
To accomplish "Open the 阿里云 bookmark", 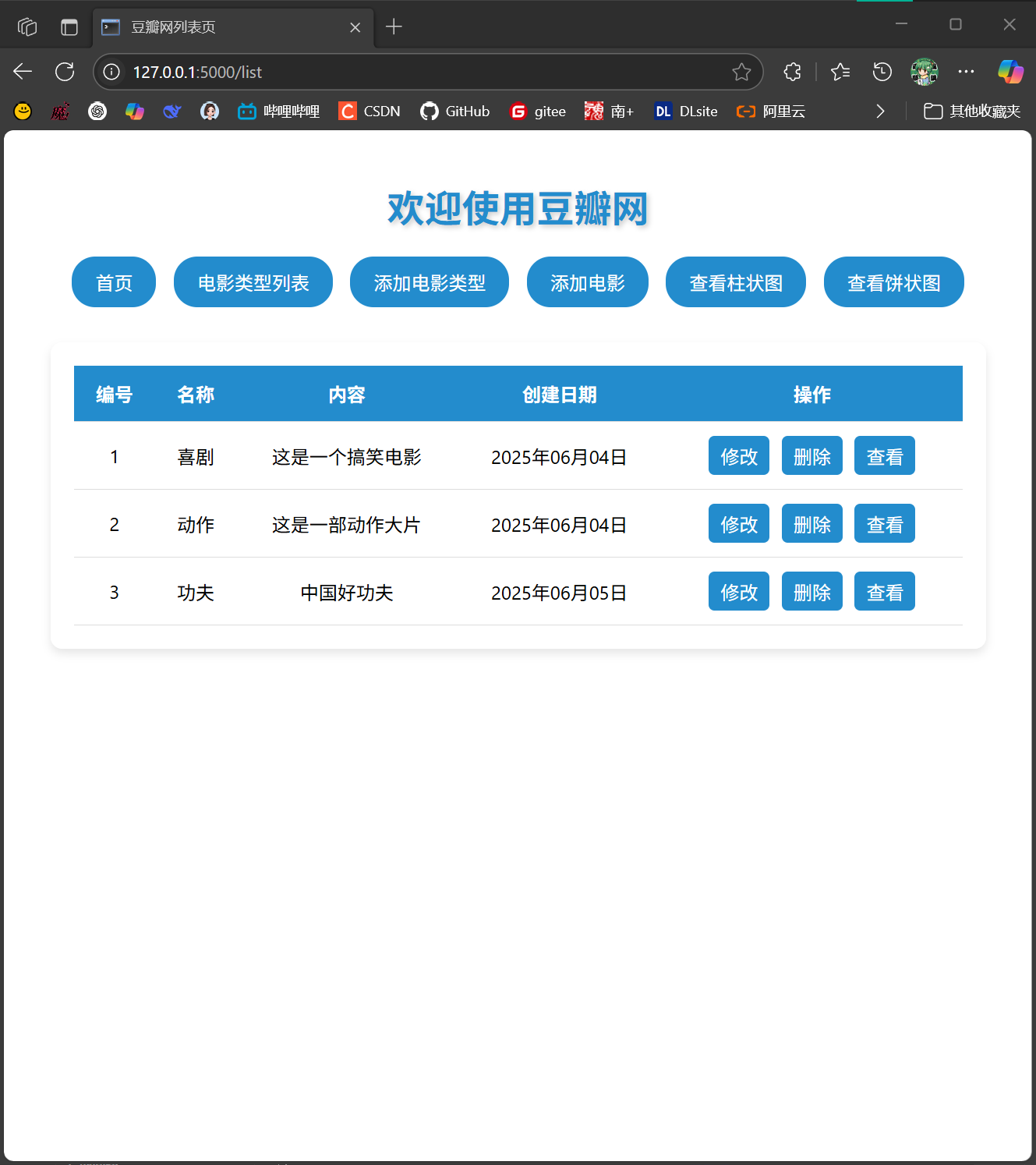I will [771, 112].
